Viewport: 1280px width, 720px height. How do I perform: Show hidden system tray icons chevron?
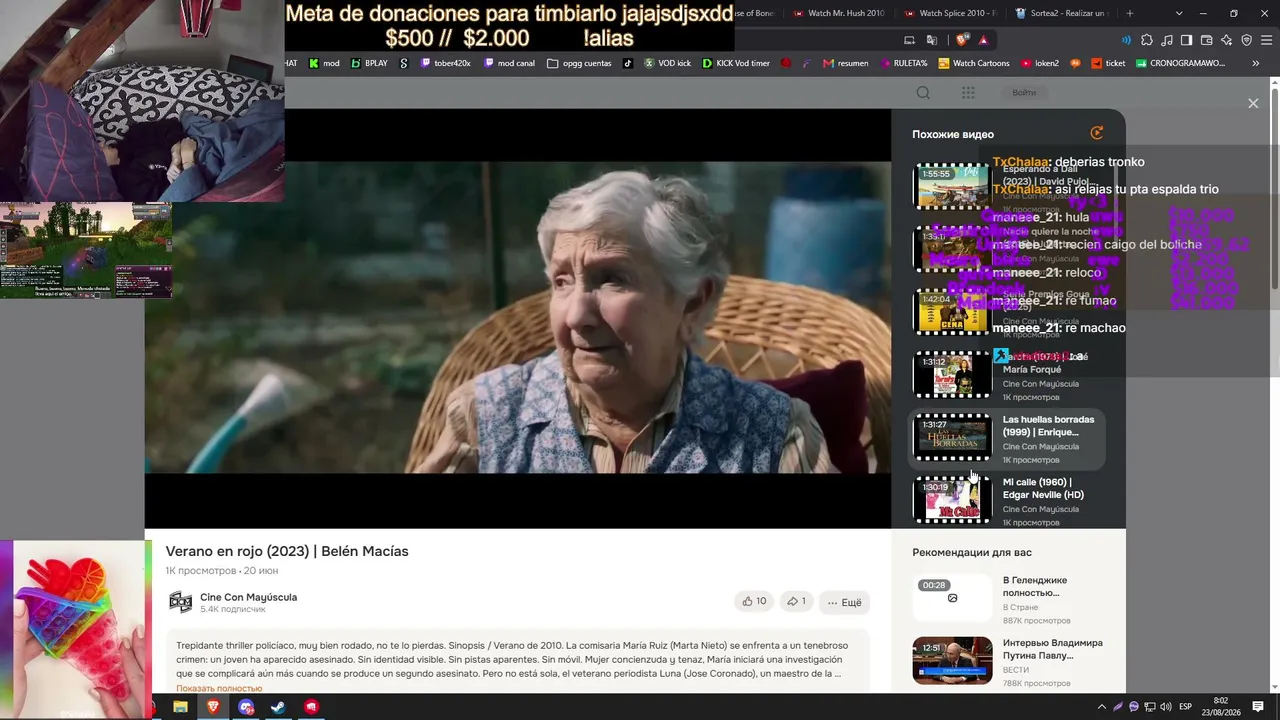[x=1102, y=707]
